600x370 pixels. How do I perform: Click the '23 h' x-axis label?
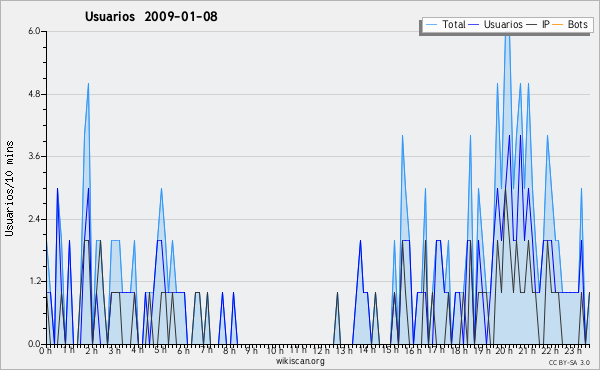point(573,350)
